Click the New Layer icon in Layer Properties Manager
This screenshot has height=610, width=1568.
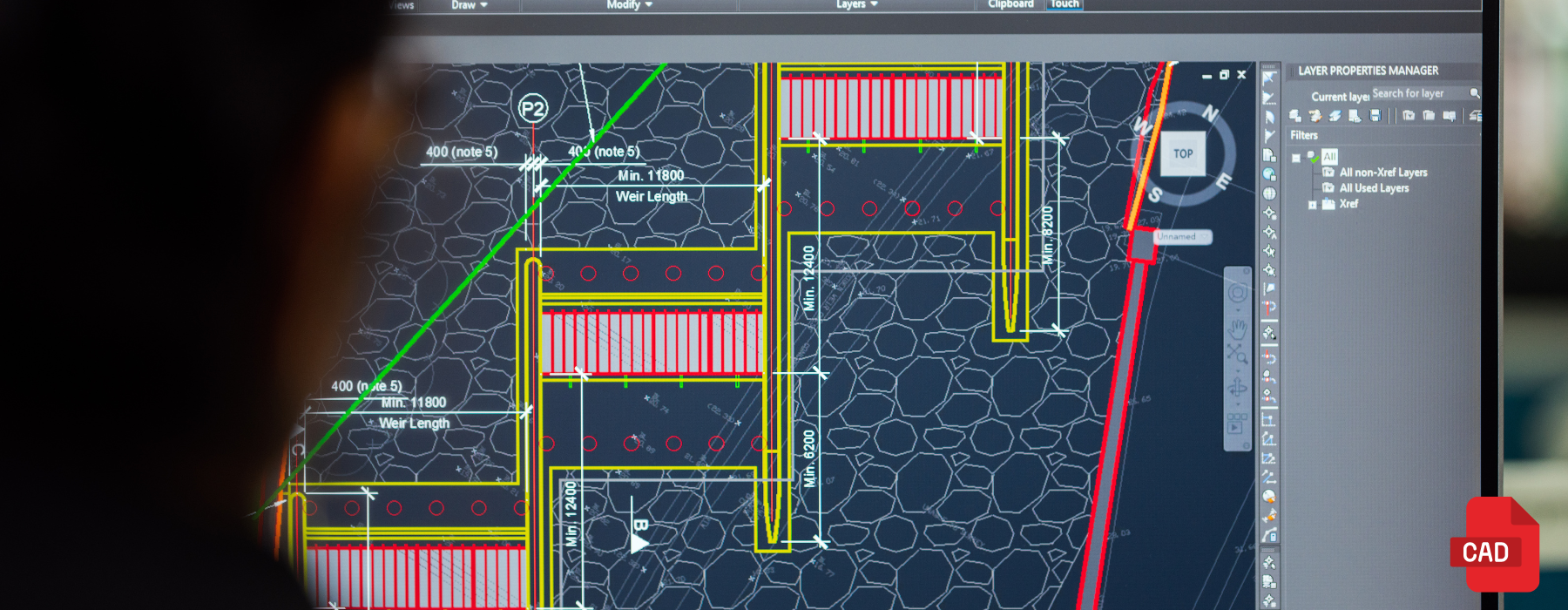point(1295,116)
